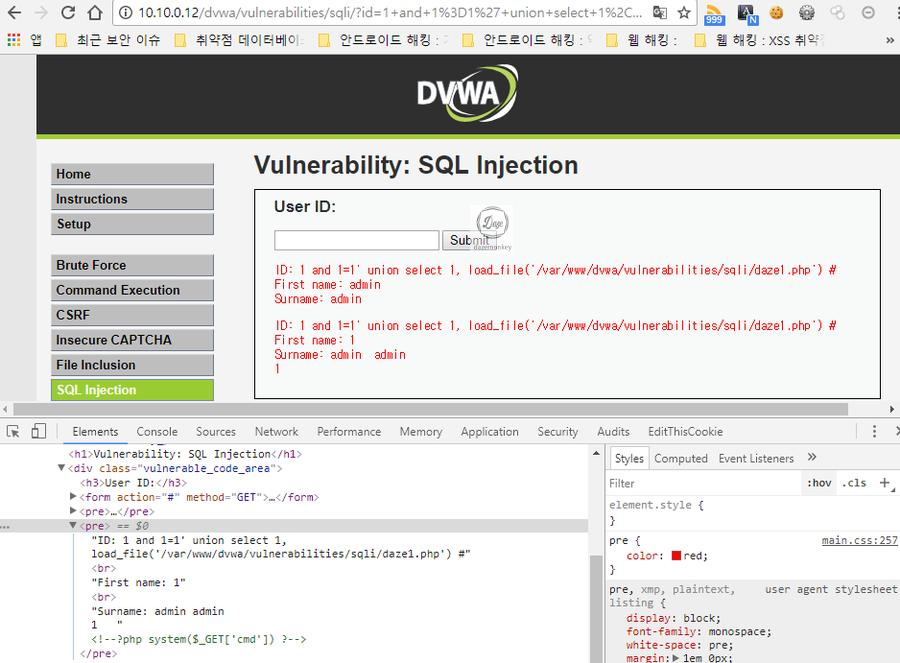The height and width of the screenshot is (663, 900).
Task: Open the Event Listeners tab
Action: click(x=756, y=458)
